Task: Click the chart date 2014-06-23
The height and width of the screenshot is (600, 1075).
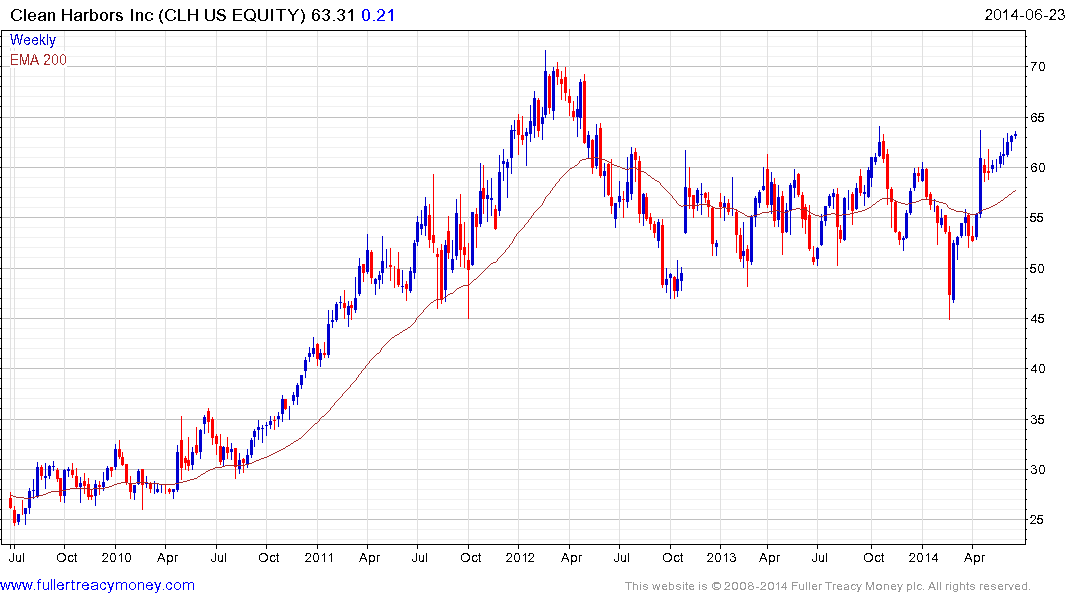Action: [x=1024, y=14]
